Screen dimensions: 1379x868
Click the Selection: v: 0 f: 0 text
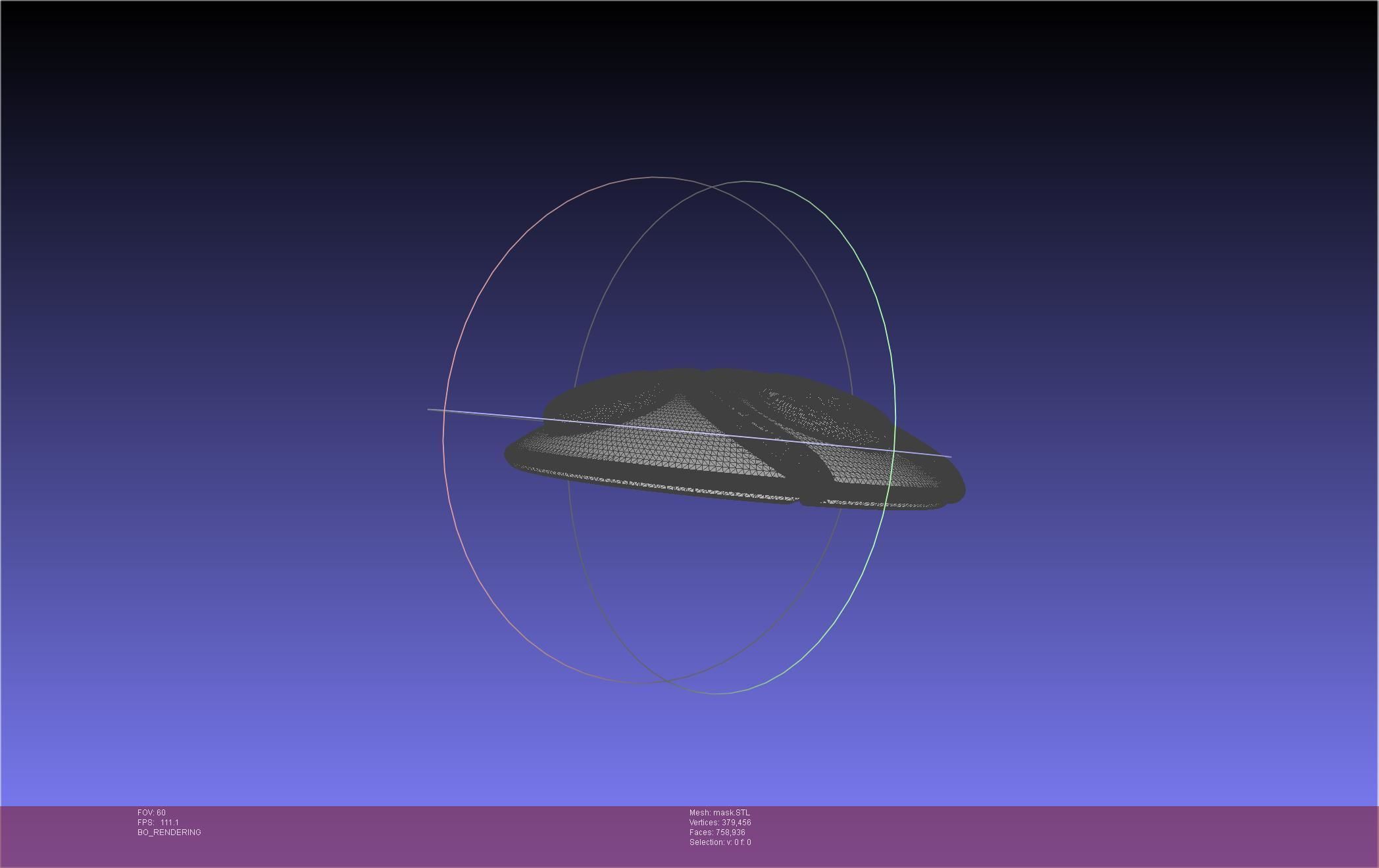pyautogui.click(x=720, y=842)
